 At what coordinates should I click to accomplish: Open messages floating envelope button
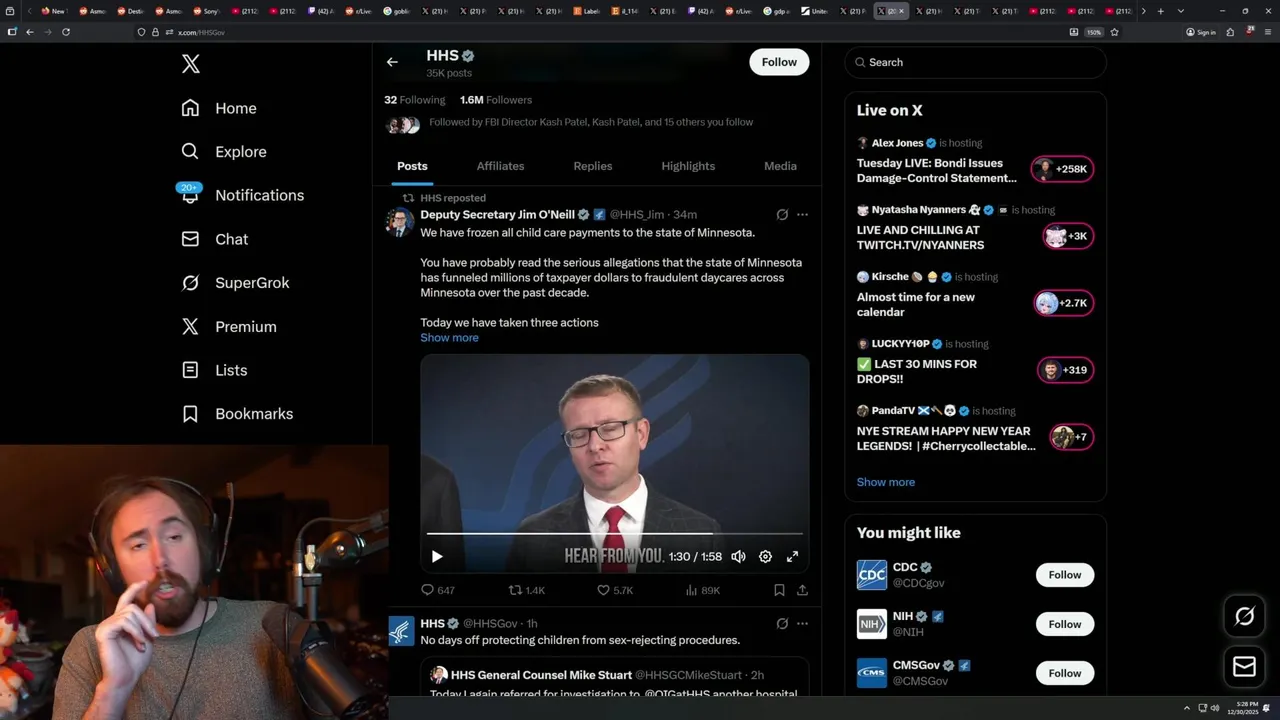(x=1245, y=666)
